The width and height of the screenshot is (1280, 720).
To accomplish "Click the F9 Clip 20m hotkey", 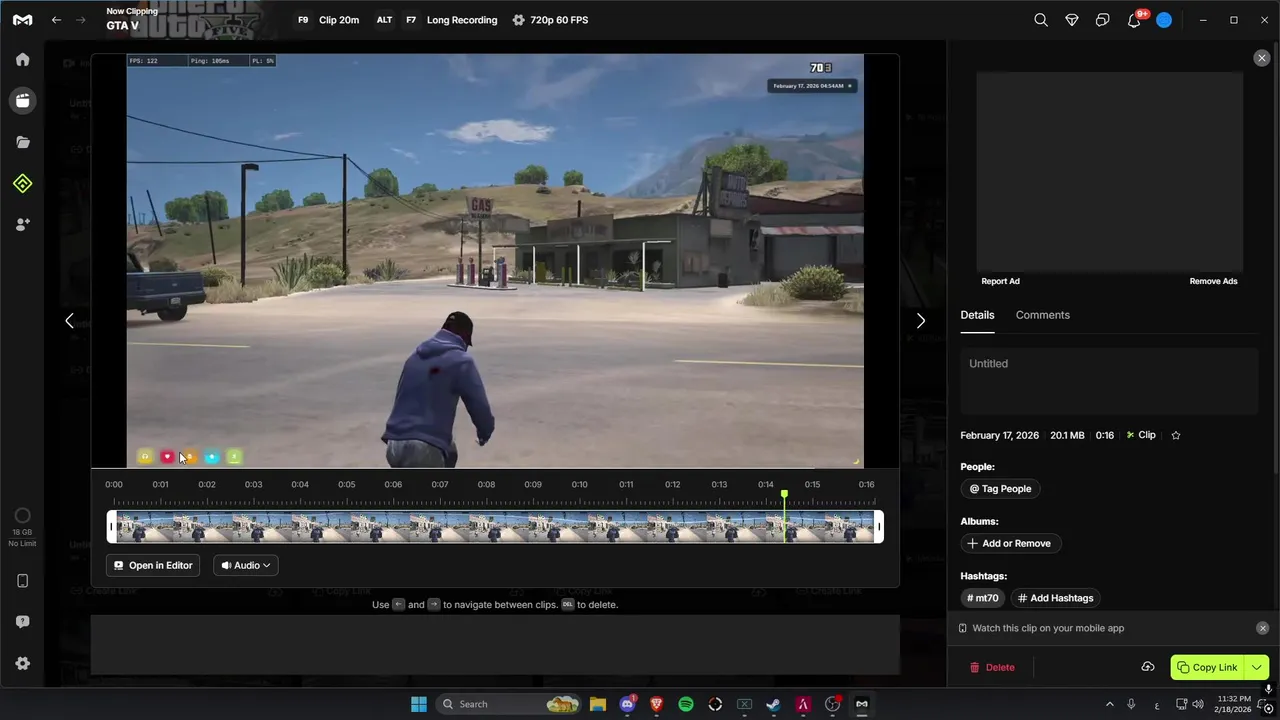I will pyautogui.click(x=327, y=20).
